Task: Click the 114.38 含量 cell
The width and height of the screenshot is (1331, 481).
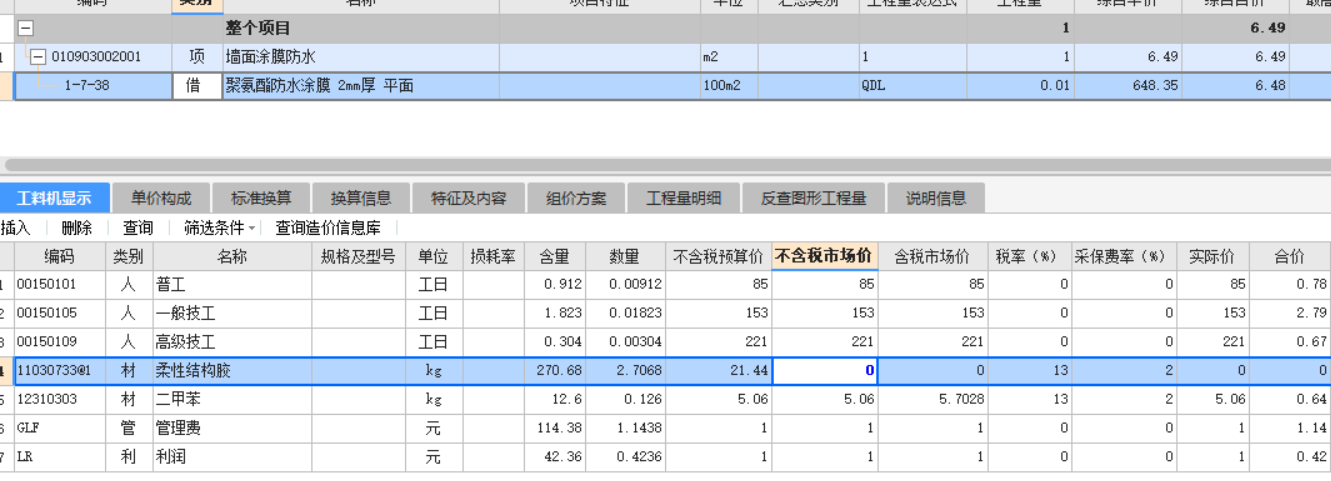Action: click(554, 429)
